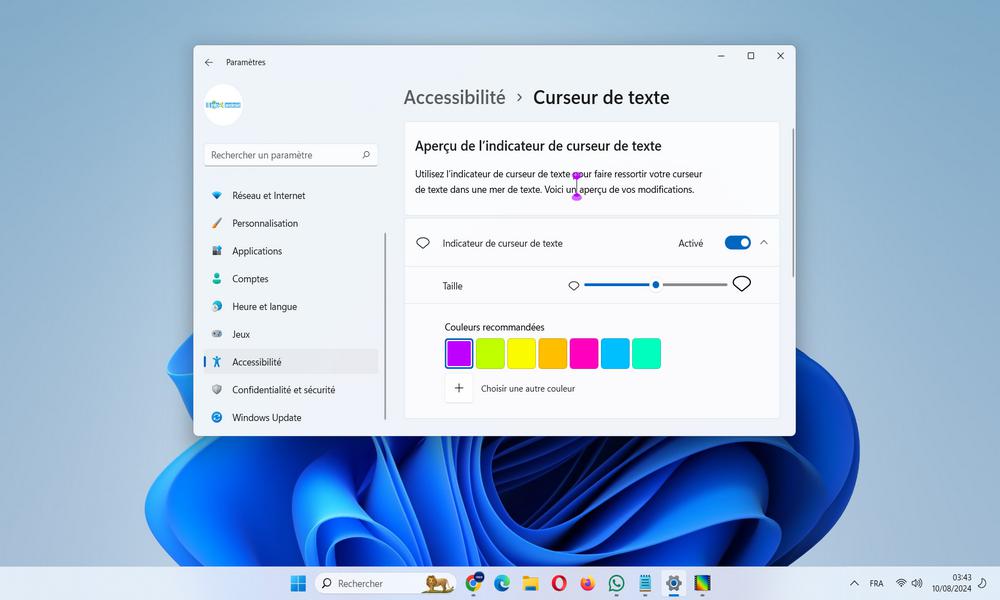Turn off the Indicateur de curseur de texte toggle
Image resolution: width=1000 pixels, height=600 pixels.
pyautogui.click(x=737, y=243)
